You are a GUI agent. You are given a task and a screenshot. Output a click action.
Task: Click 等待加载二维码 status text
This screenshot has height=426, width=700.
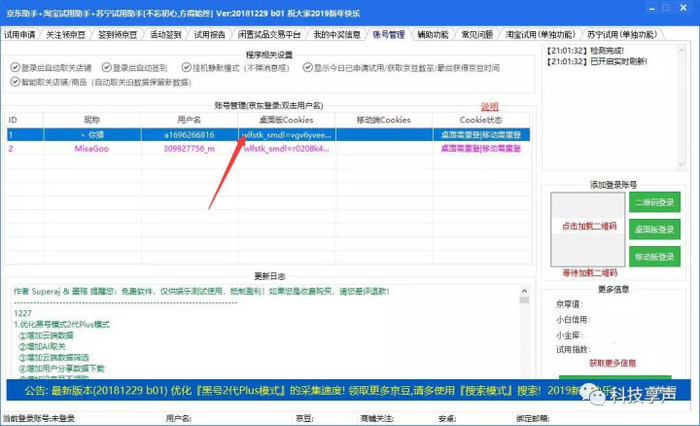pyautogui.click(x=589, y=272)
